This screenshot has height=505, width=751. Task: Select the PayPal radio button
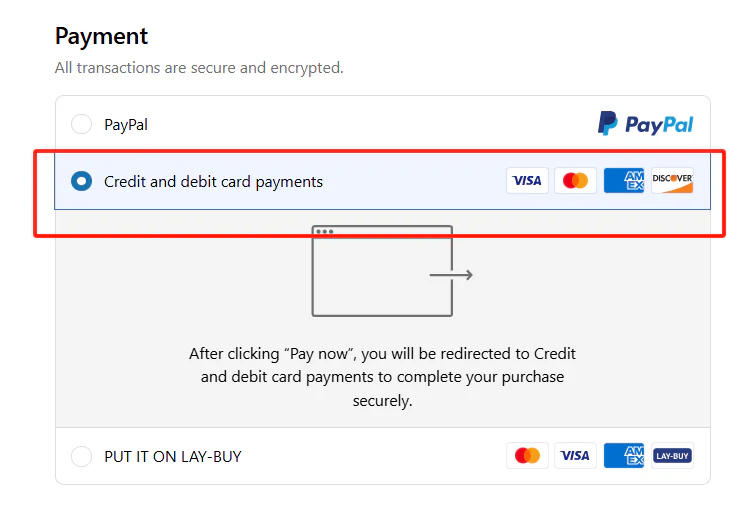point(81,125)
